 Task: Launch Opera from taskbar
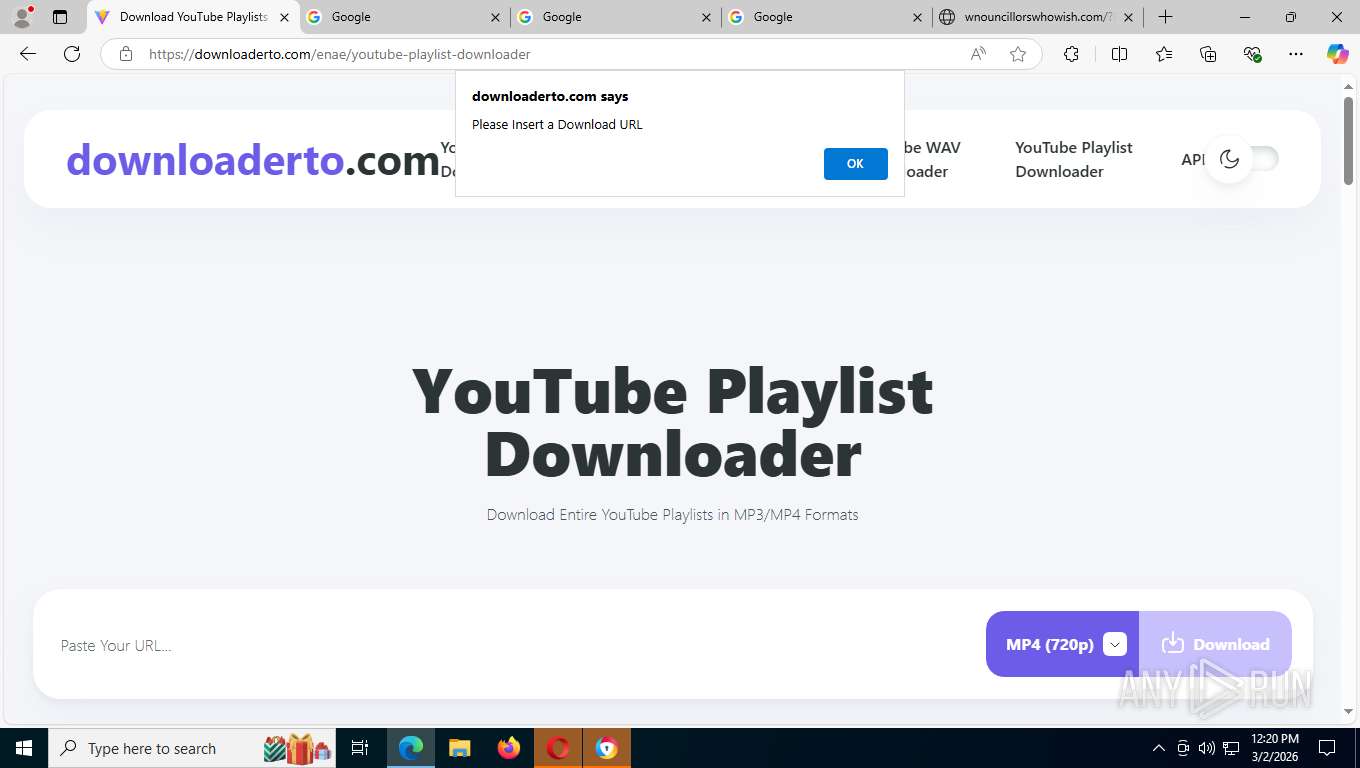[558, 748]
